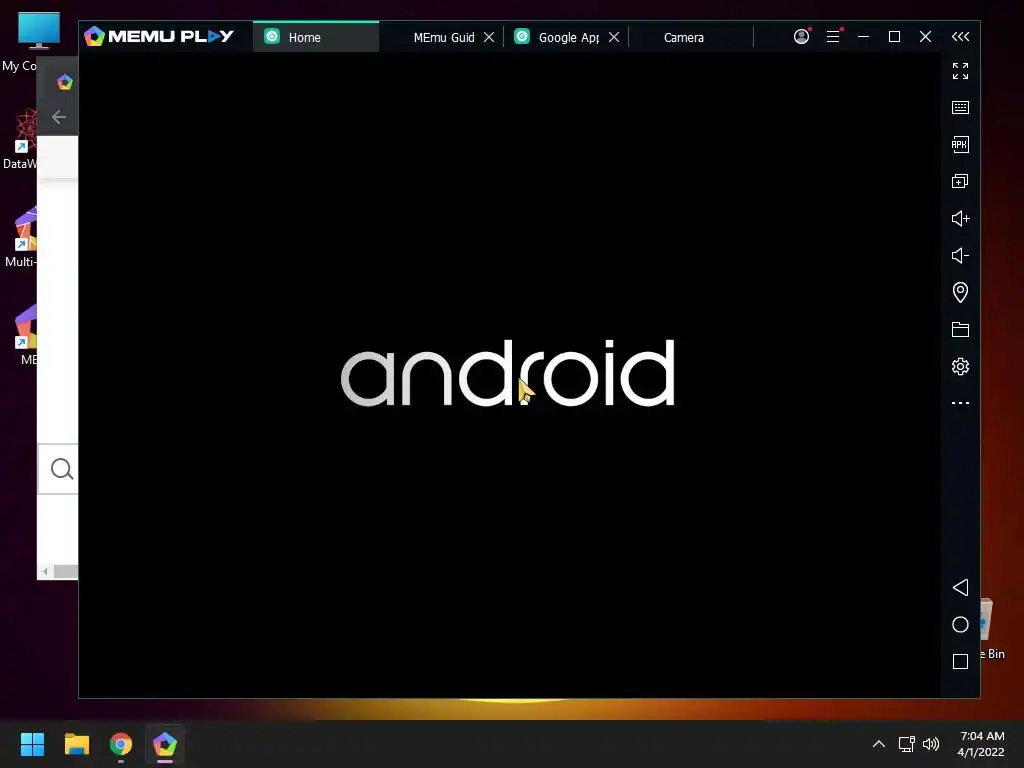Open MEmu settings gear
This screenshot has width=1024, height=768.
[x=960, y=366]
